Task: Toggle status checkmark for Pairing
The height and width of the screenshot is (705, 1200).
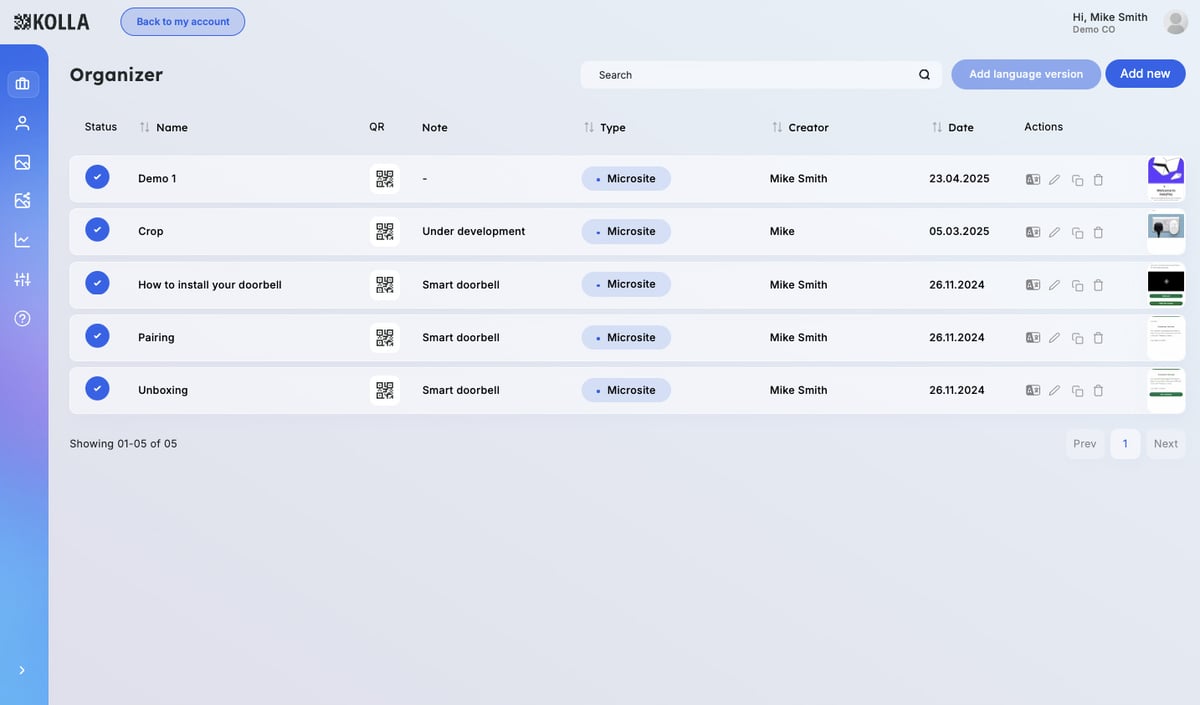Action: click(x=97, y=336)
